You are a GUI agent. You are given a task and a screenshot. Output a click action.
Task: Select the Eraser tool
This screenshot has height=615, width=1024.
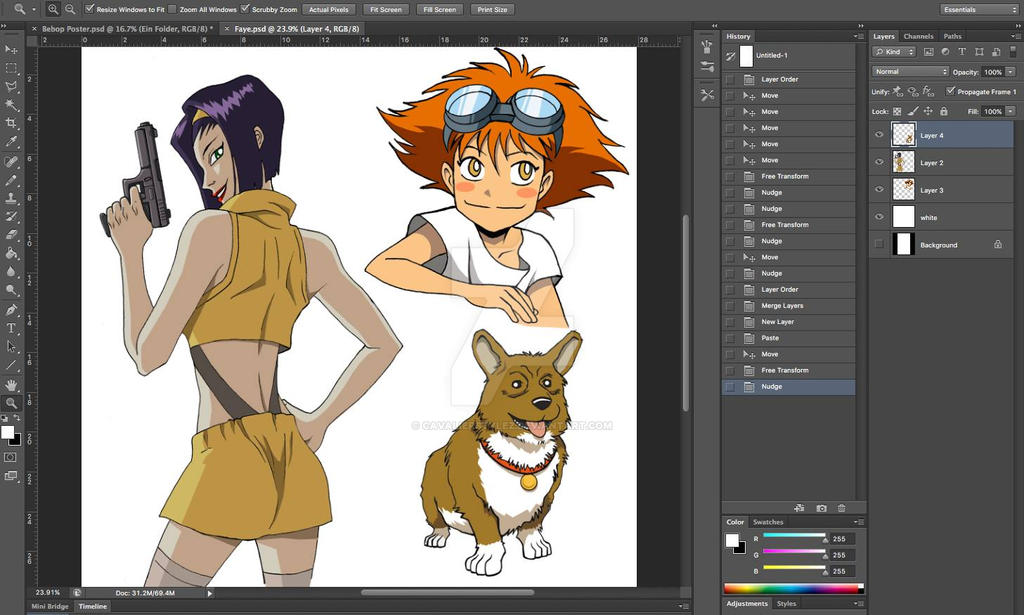11,234
